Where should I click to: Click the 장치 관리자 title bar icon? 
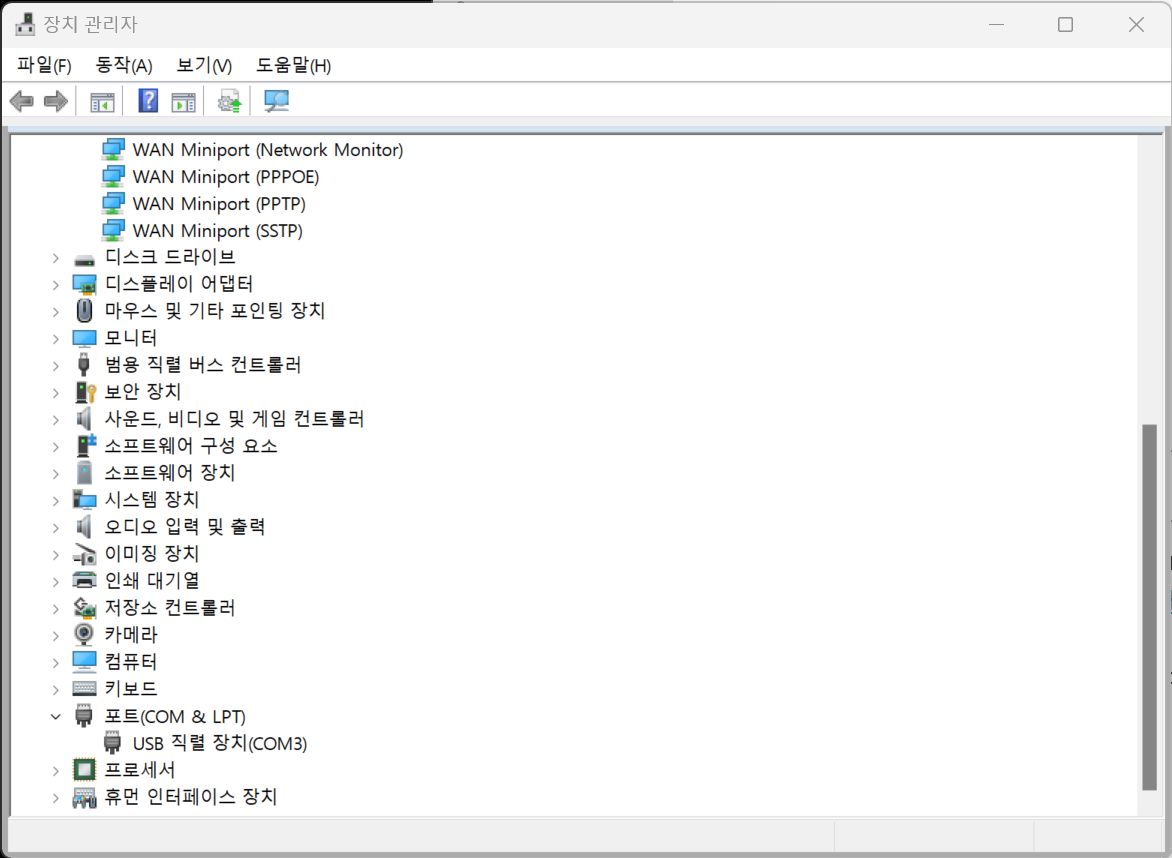click(x=25, y=25)
